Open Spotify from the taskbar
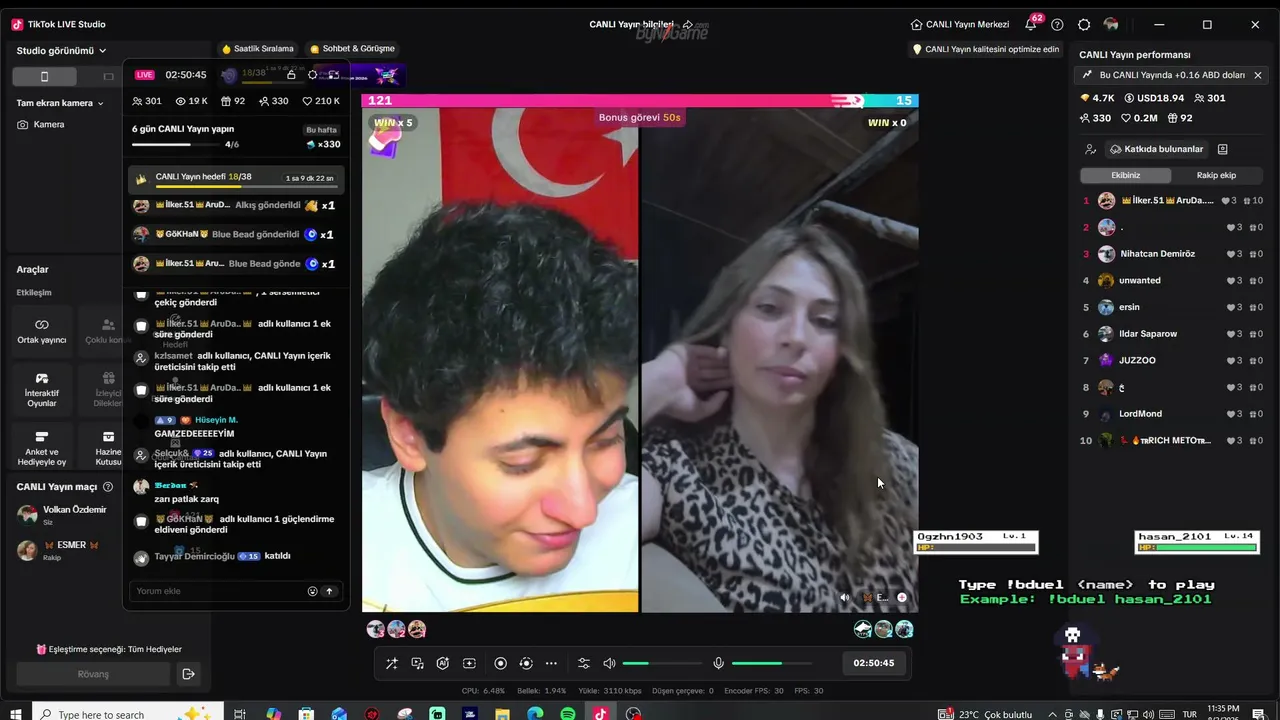This screenshot has width=1280, height=720. pyautogui.click(x=568, y=714)
